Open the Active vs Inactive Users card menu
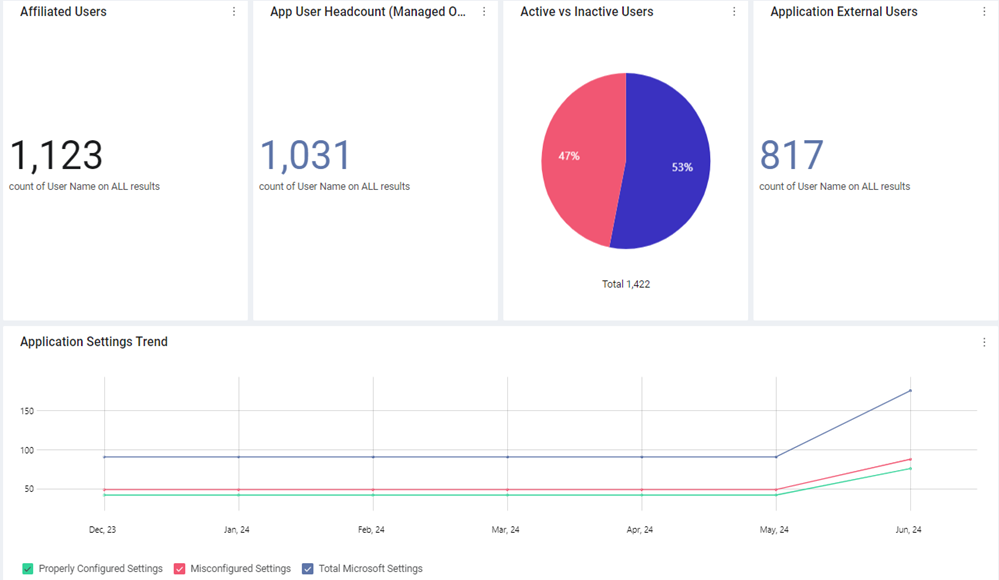 pyautogui.click(x=734, y=11)
